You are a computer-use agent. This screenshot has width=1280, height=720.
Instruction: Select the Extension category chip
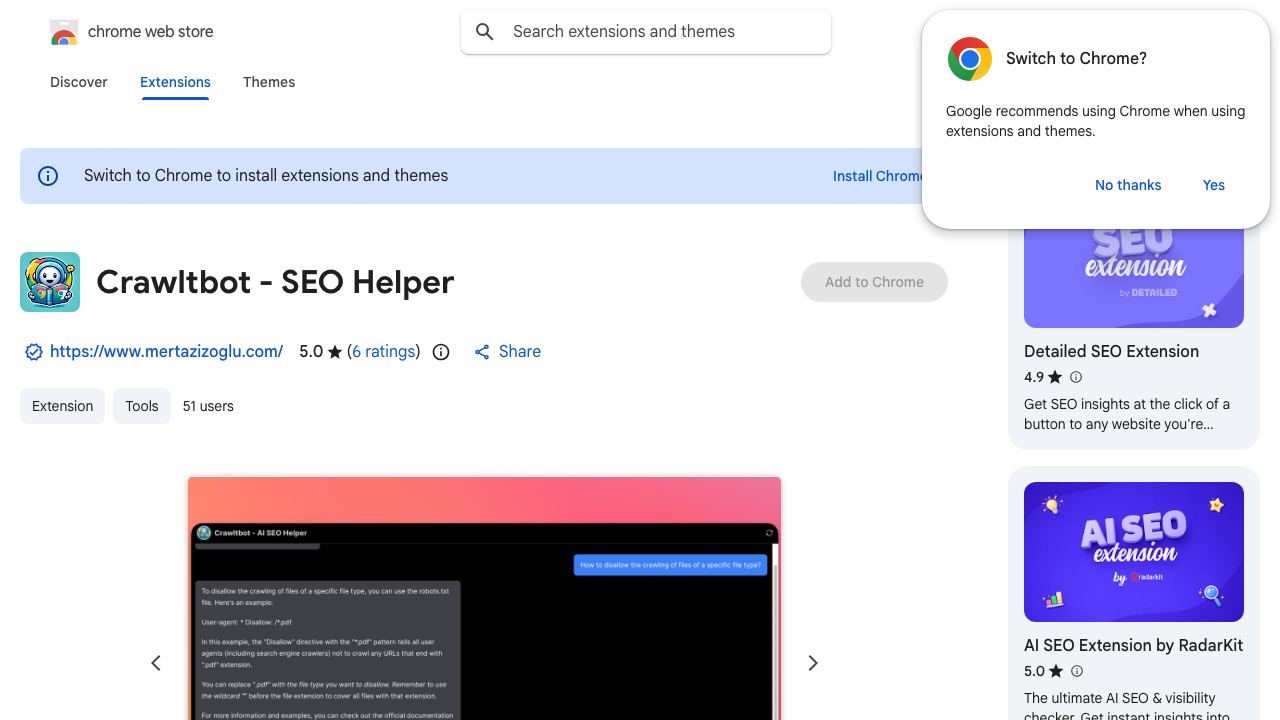(x=62, y=406)
